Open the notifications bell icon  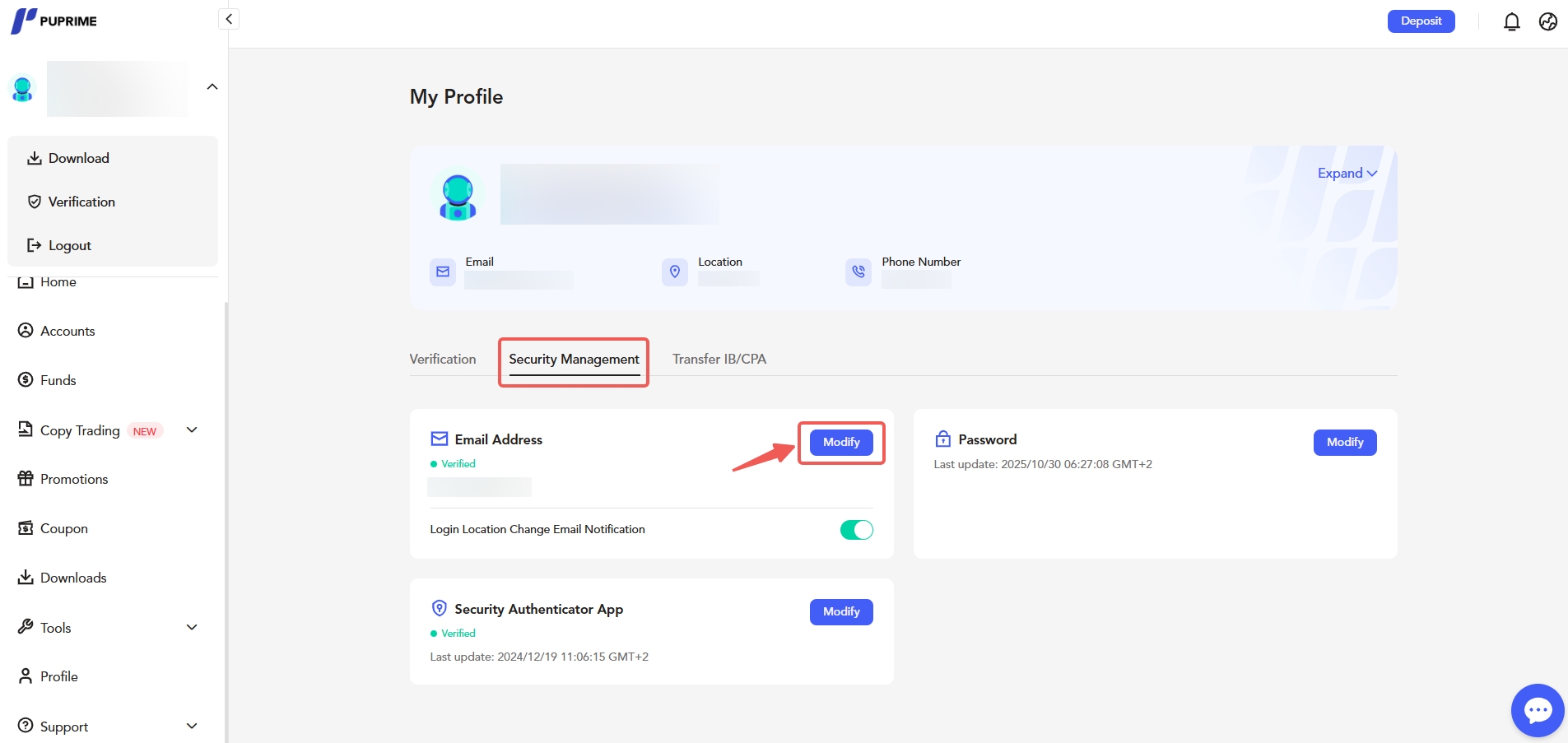tap(1511, 21)
